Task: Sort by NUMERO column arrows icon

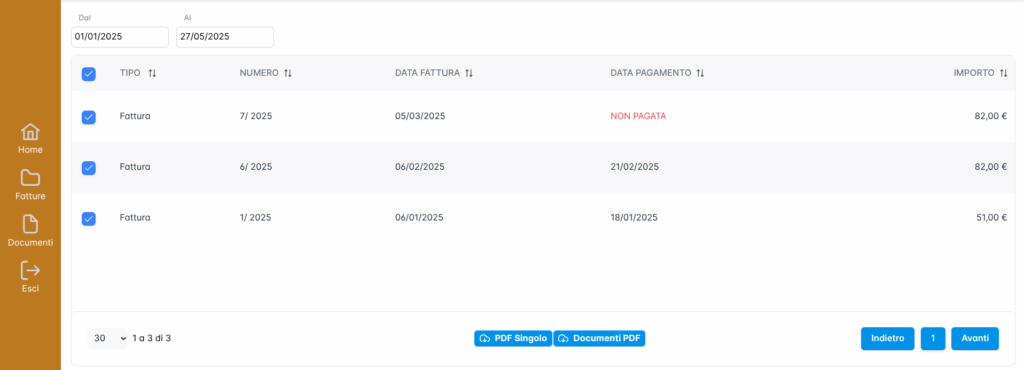Action: (288, 74)
